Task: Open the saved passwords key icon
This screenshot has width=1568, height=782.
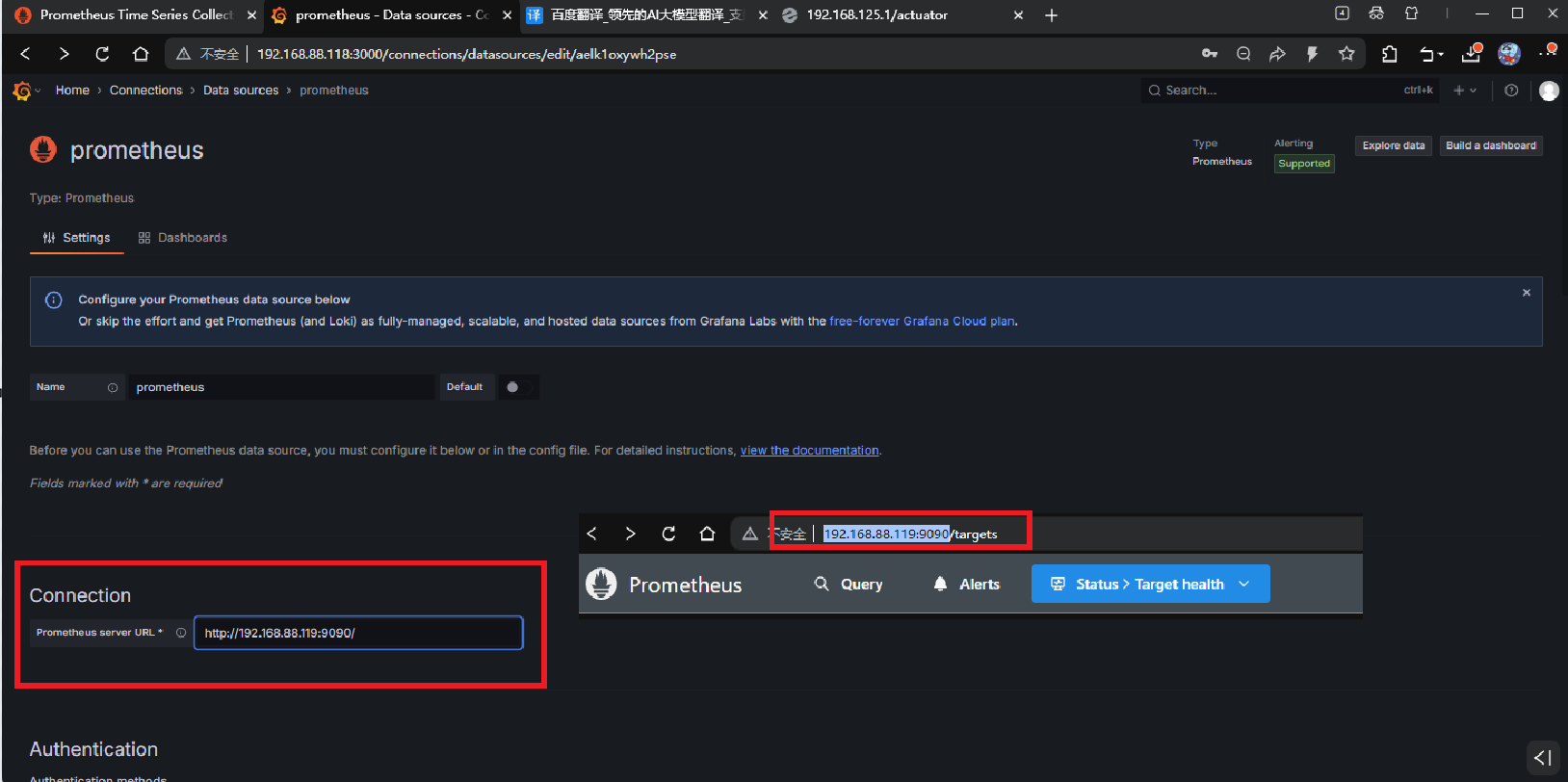Action: 1210,54
